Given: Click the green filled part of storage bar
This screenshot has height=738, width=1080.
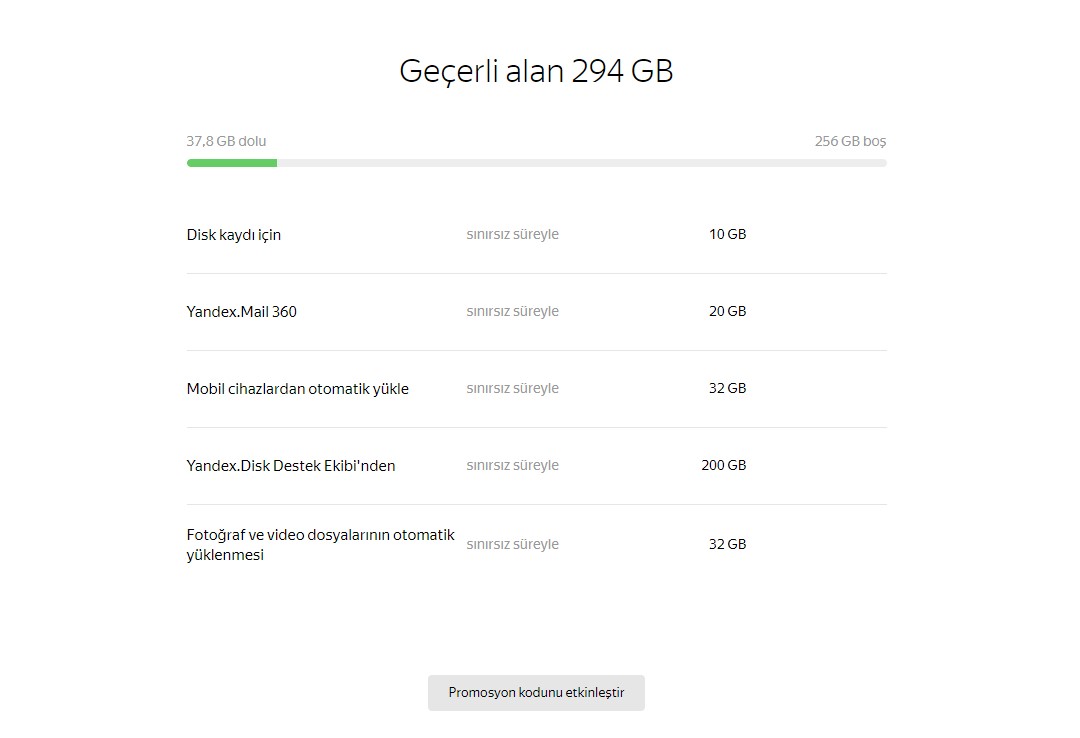Looking at the screenshot, I should point(231,163).
